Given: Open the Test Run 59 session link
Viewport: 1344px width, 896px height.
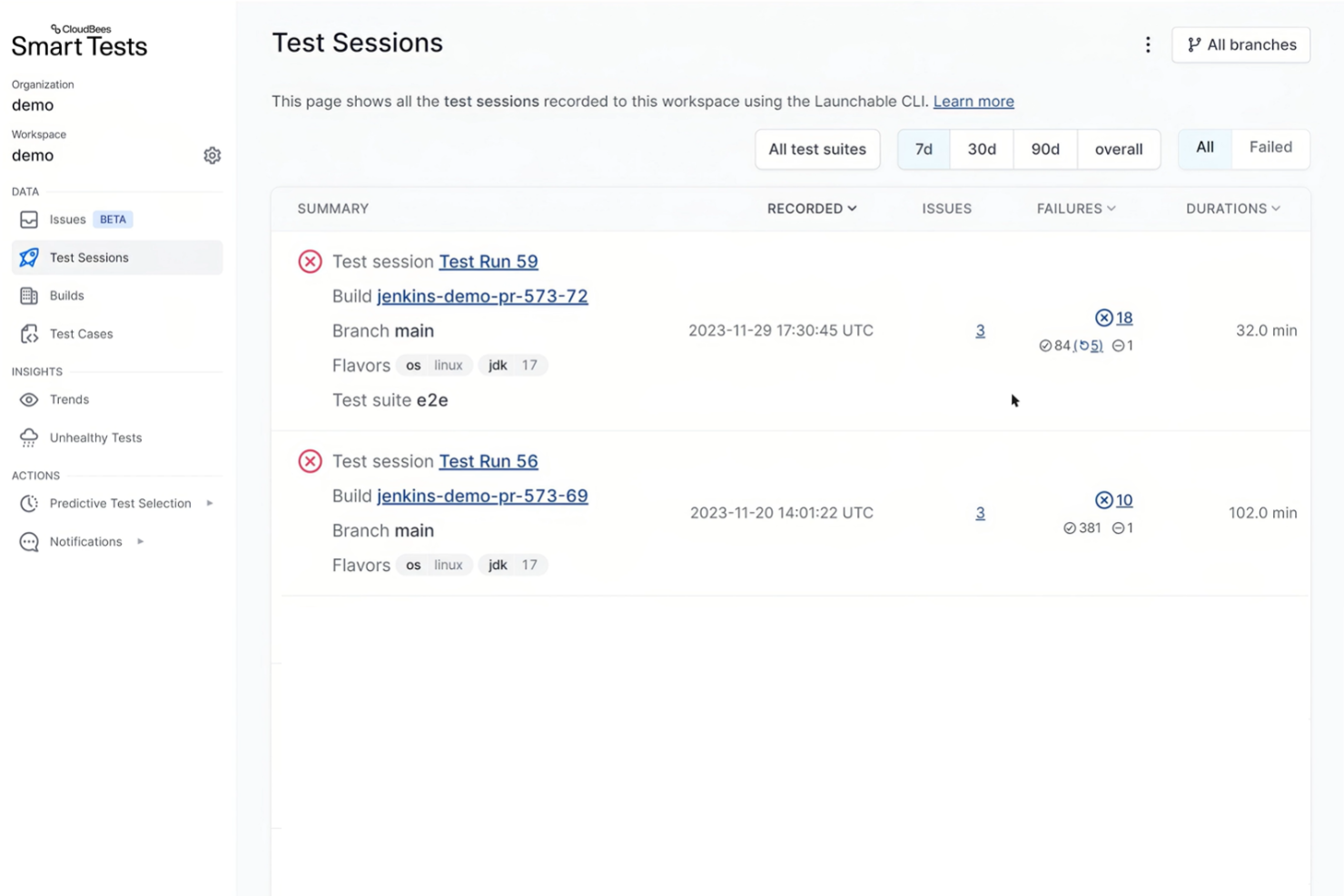Looking at the screenshot, I should click(x=488, y=261).
